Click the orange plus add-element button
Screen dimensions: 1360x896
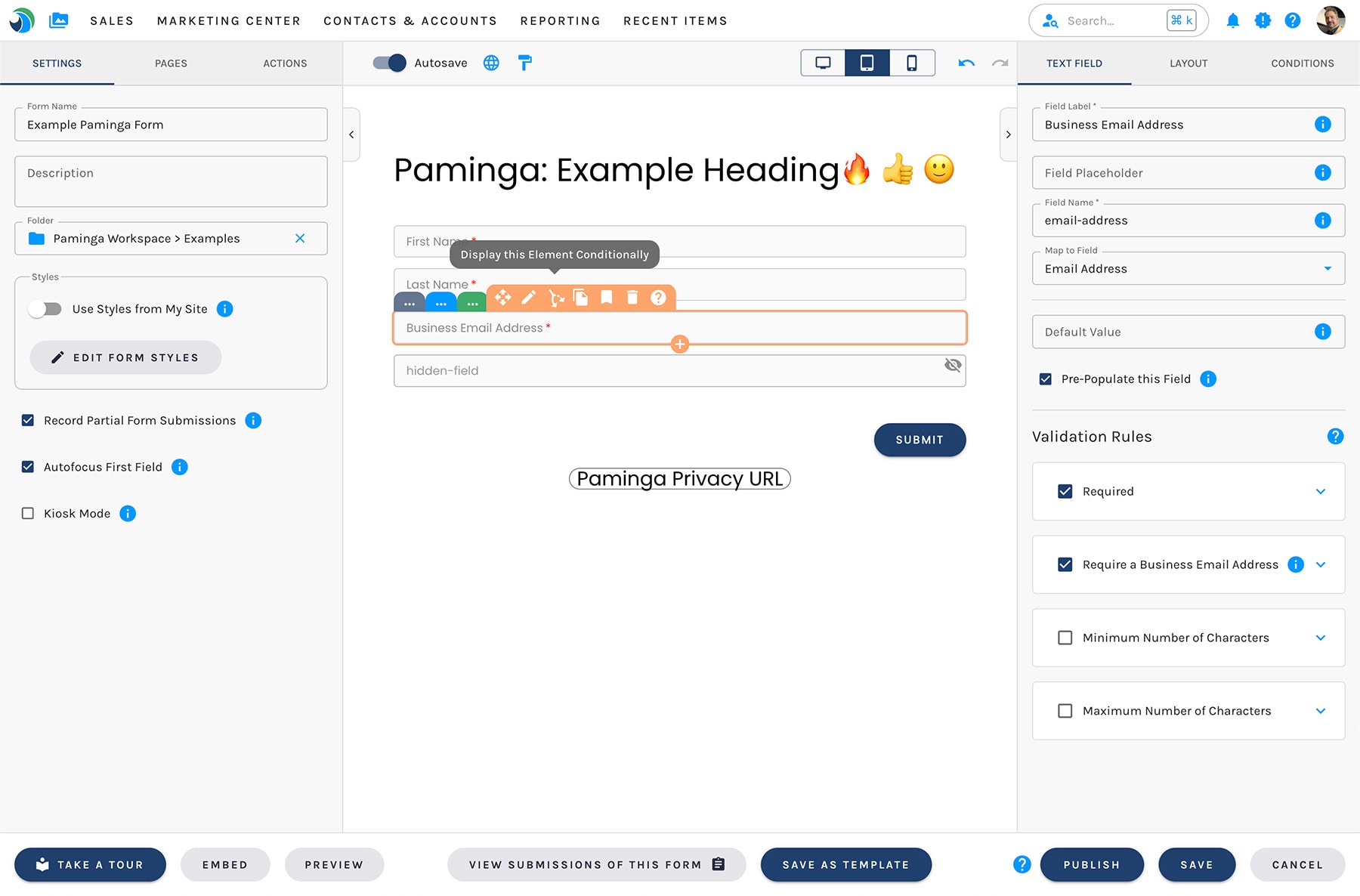(680, 344)
